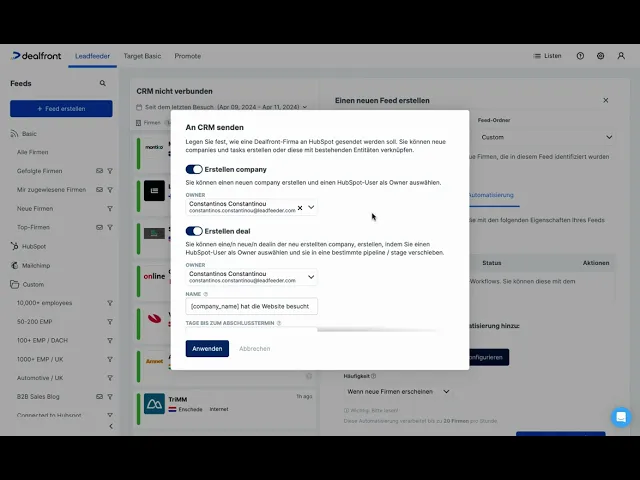Click the mail icon for Gefolgte Firmen

99,171
